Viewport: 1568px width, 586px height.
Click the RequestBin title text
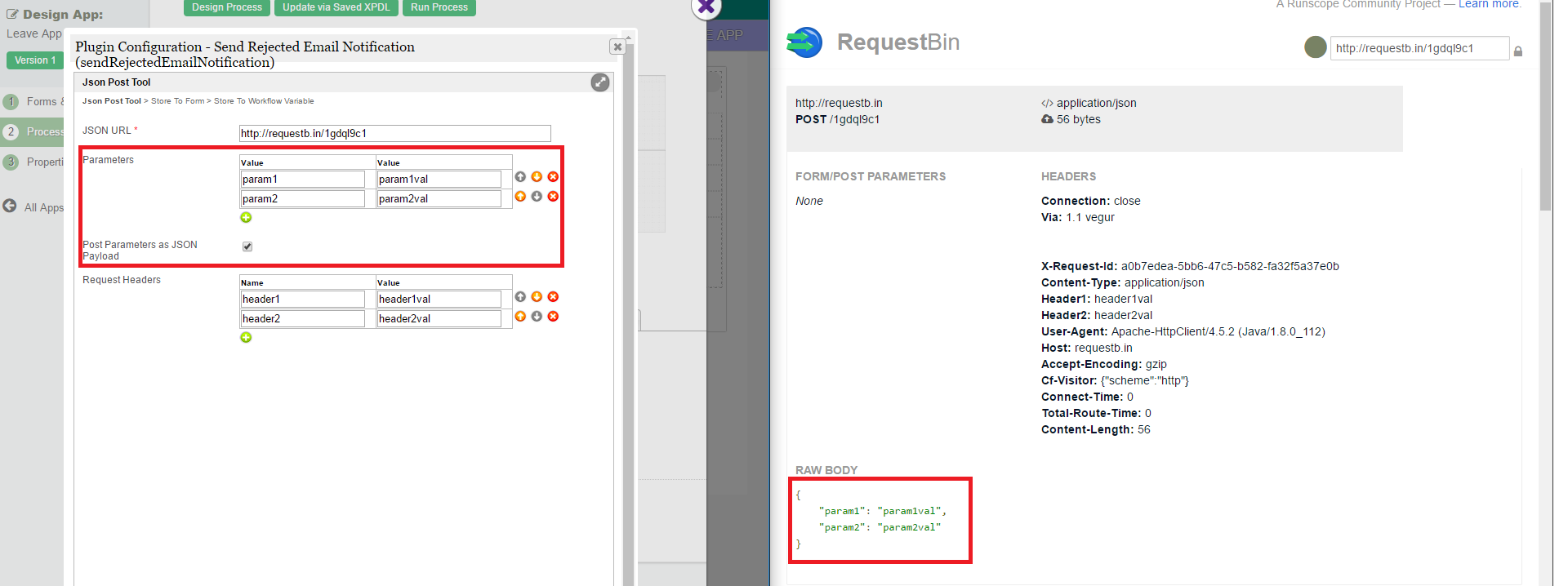[898, 42]
